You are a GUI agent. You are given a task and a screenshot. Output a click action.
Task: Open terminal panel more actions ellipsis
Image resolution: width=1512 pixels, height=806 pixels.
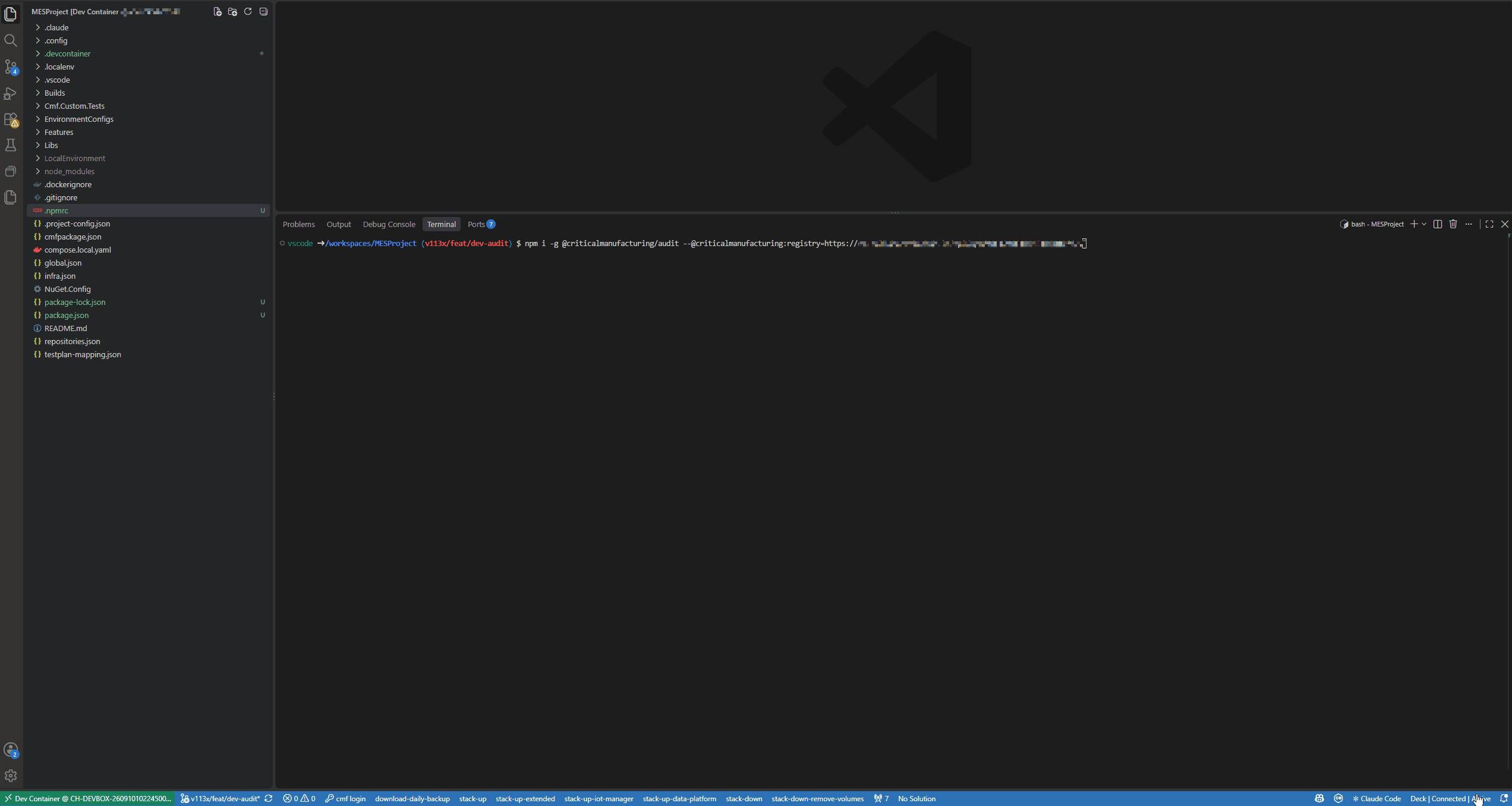point(1469,224)
